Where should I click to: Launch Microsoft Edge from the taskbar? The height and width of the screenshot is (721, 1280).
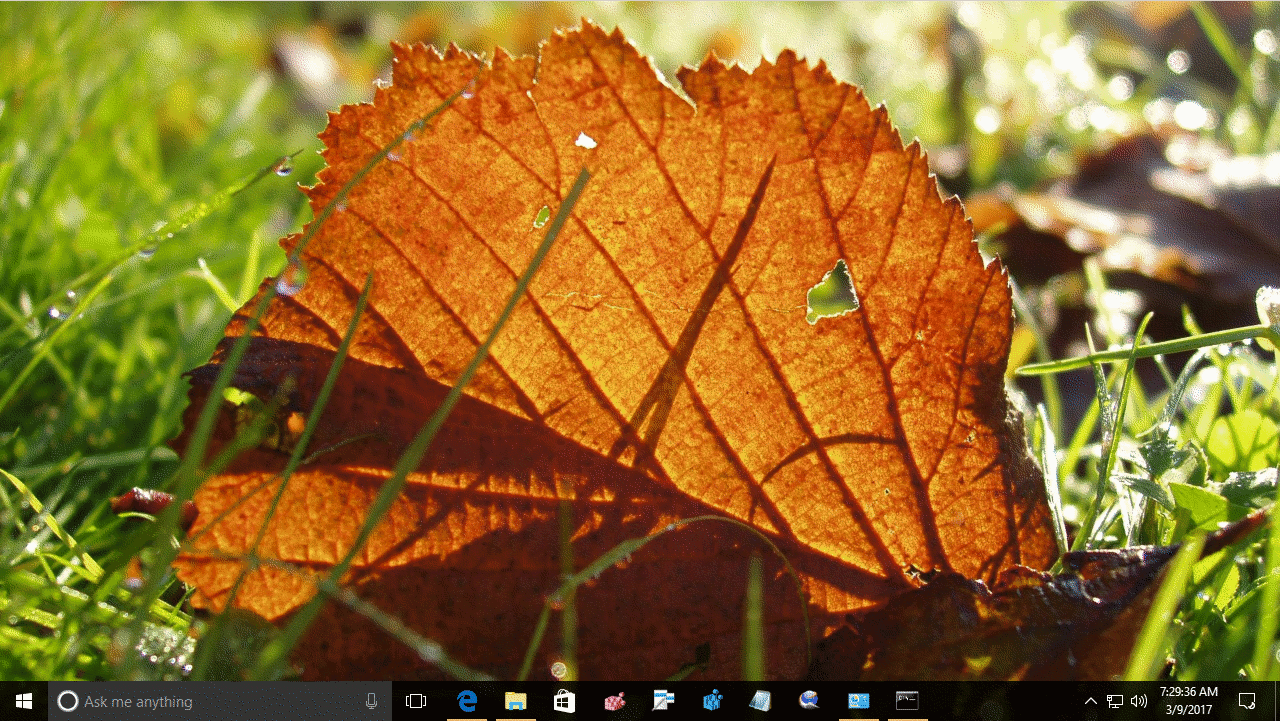point(467,701)
